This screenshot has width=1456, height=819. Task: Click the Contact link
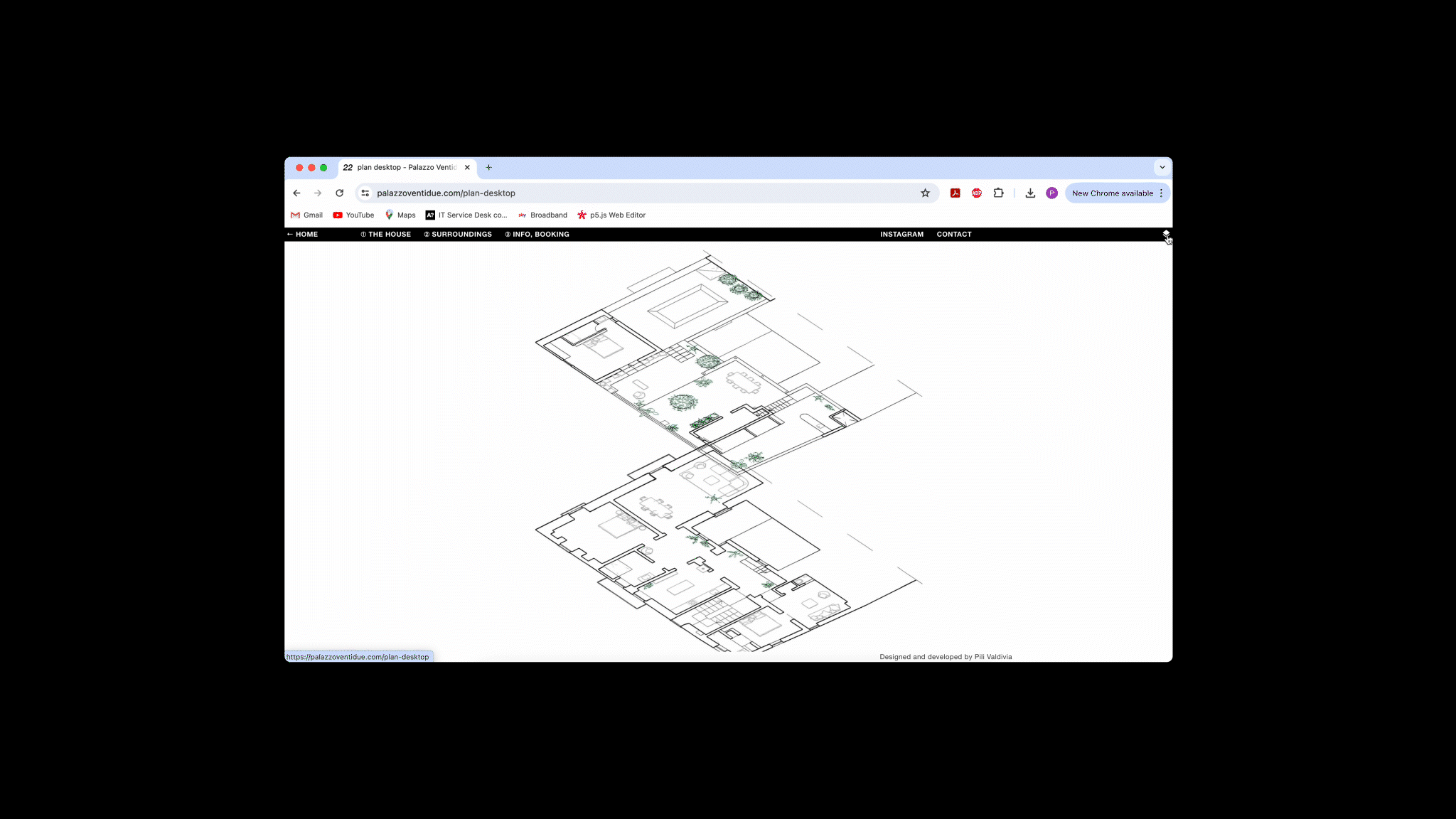point(953,234)
